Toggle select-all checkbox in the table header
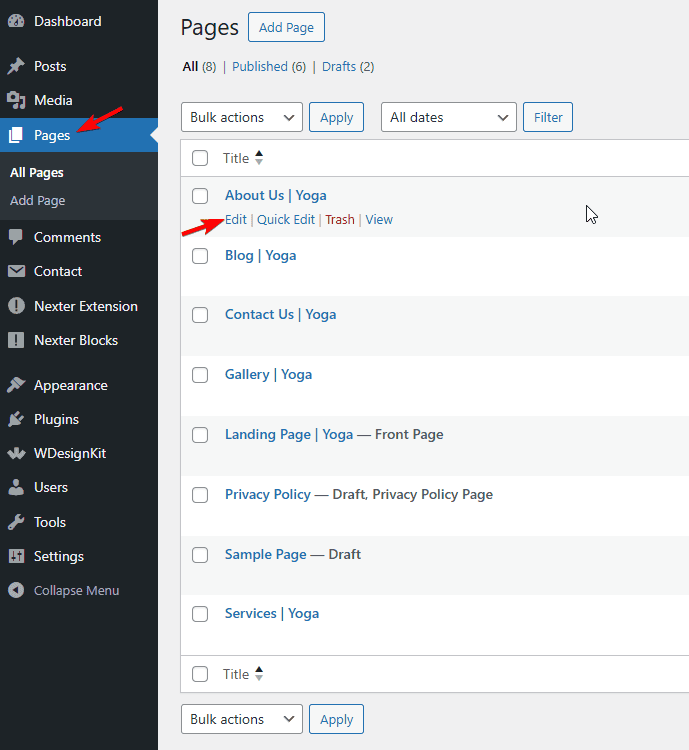Image resolution: width=689 pixels, height=750 pixels. click(200, 158)
